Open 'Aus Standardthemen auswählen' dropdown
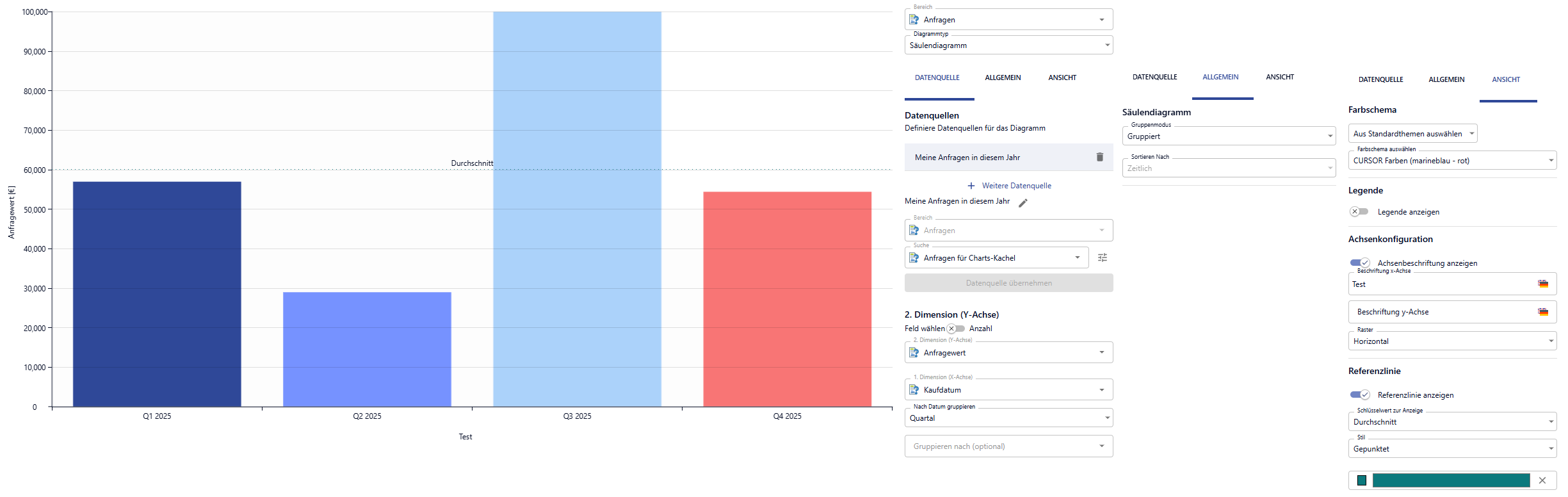 [1412, 133]
